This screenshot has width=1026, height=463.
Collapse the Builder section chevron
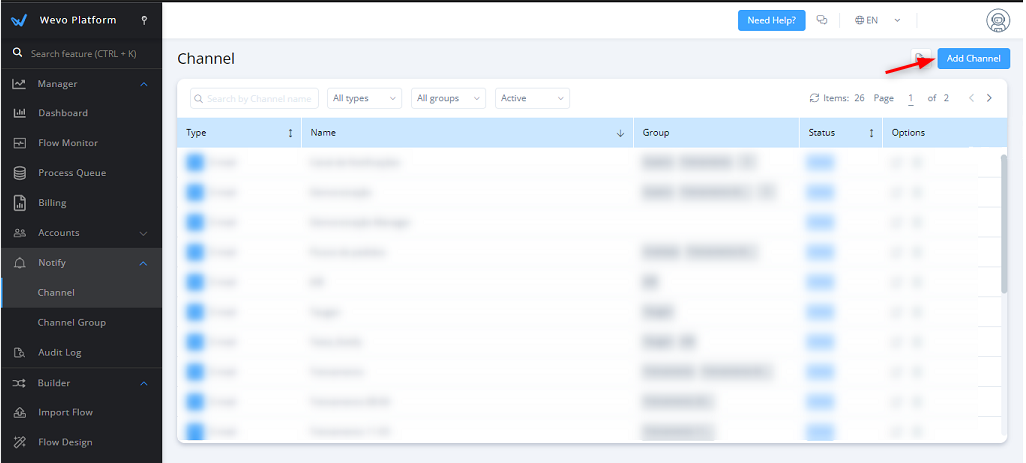145,383
